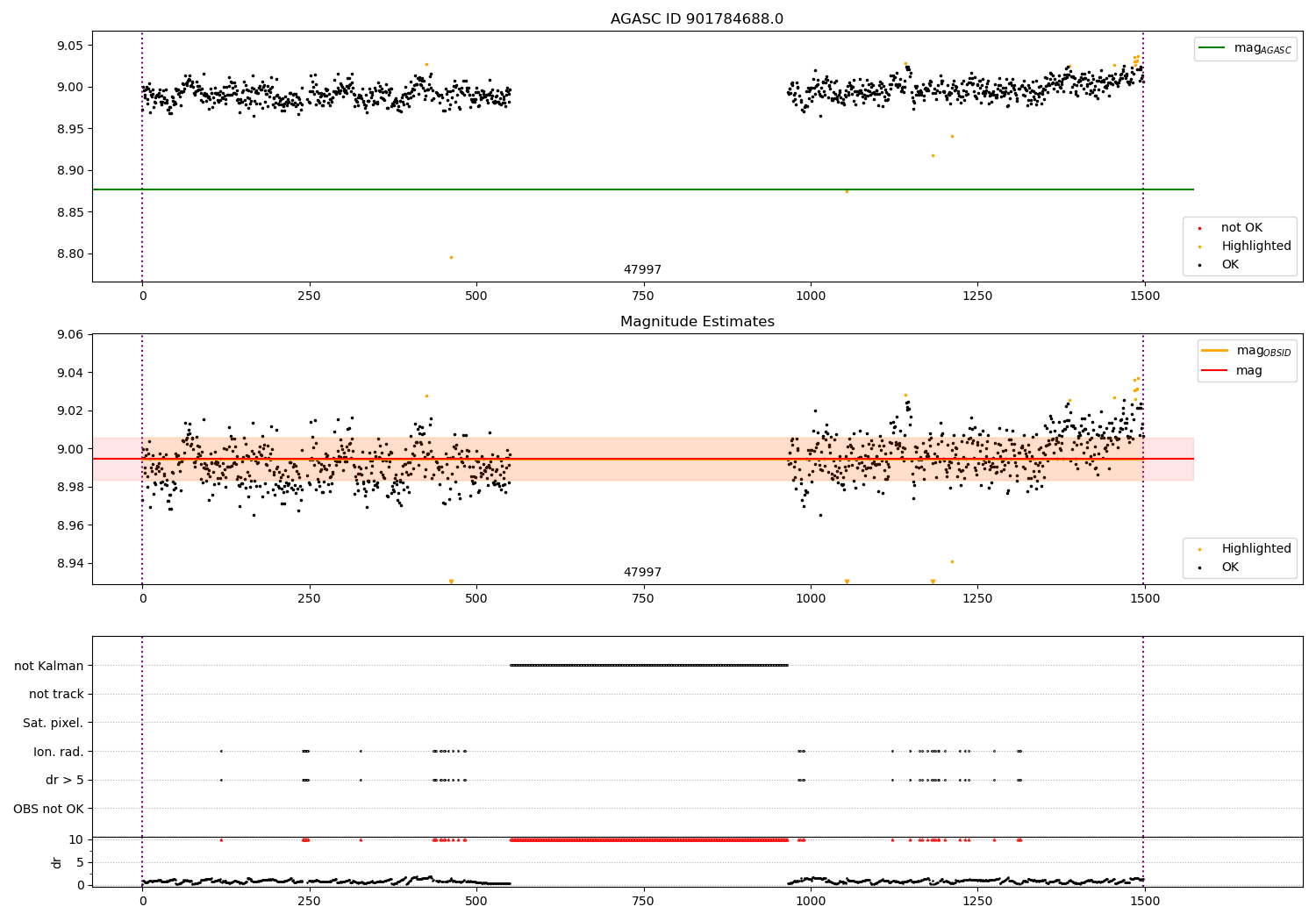The image size is (1316, 921).
Task: Click the 'Sat. pixel.' row label
Action: coord(53,723)
